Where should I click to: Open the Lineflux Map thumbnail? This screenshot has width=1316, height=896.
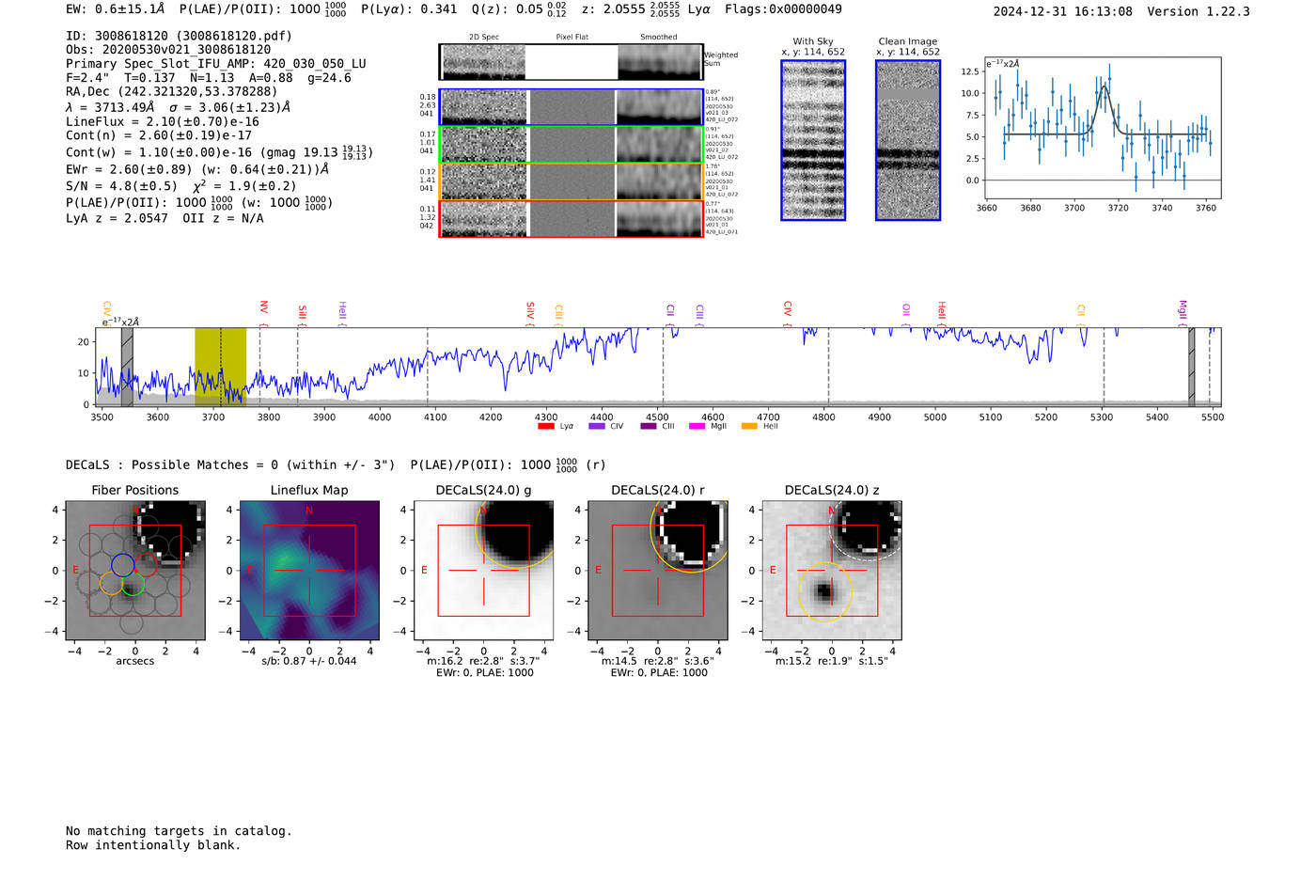(x=309, y=571)
